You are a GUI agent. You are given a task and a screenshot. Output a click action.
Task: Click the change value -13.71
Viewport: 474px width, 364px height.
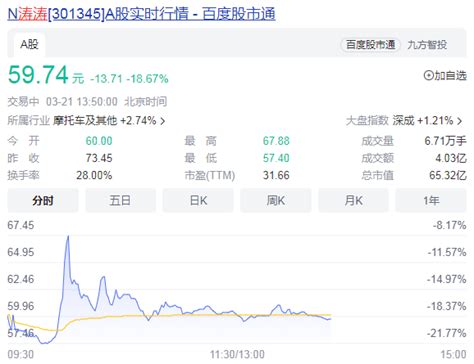[107, 79]
